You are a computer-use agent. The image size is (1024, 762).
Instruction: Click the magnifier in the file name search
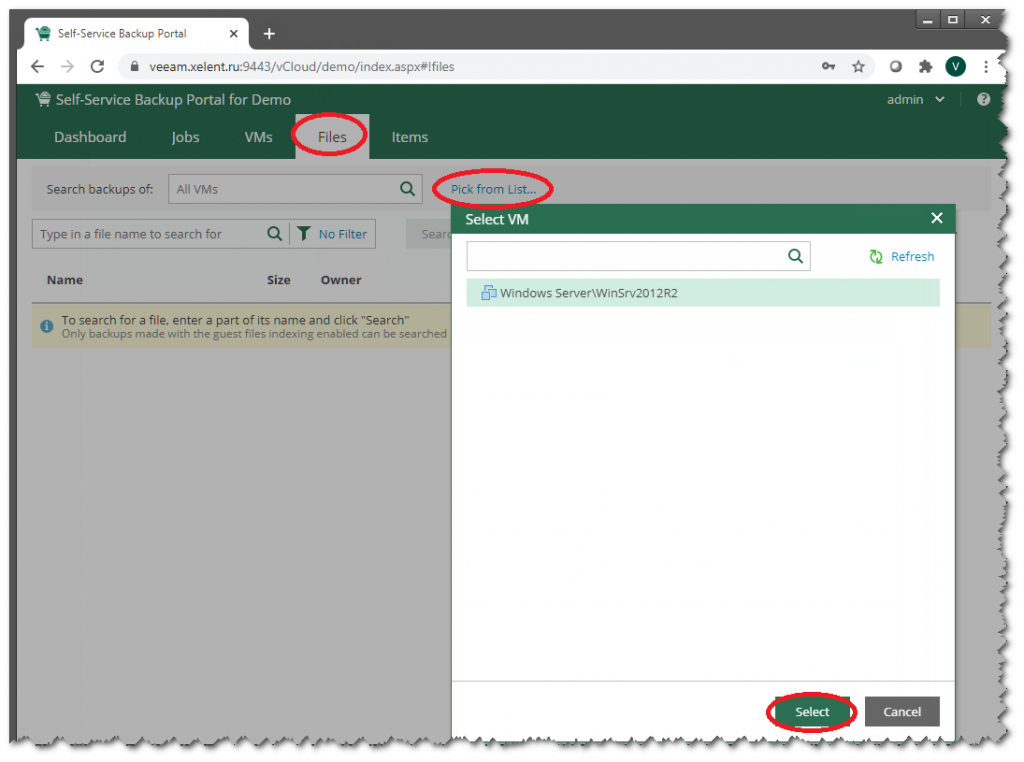[275, 234]
